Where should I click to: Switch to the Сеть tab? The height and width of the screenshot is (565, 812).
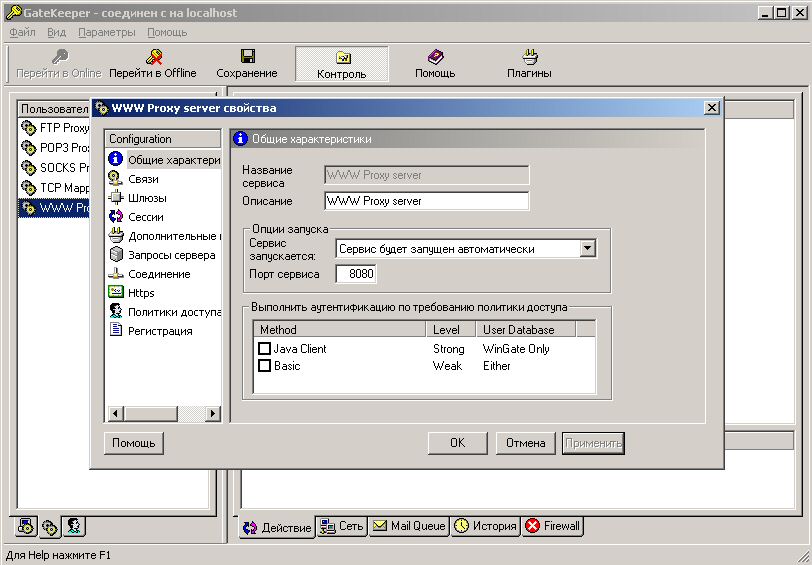click(x=341, y=526)
